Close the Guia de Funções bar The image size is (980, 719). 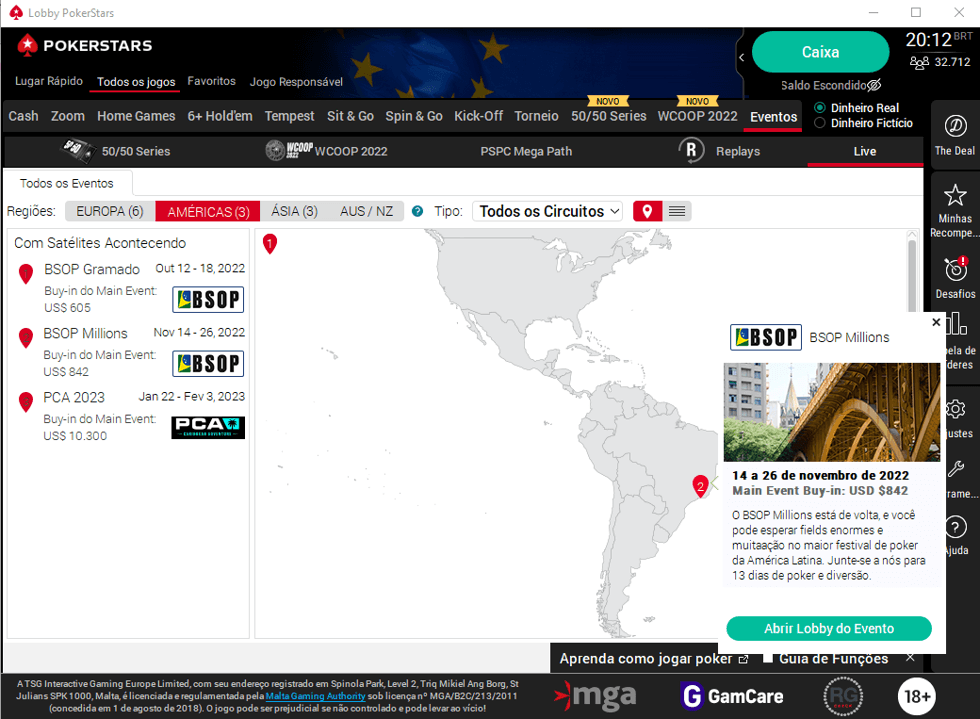pos(910,658)
